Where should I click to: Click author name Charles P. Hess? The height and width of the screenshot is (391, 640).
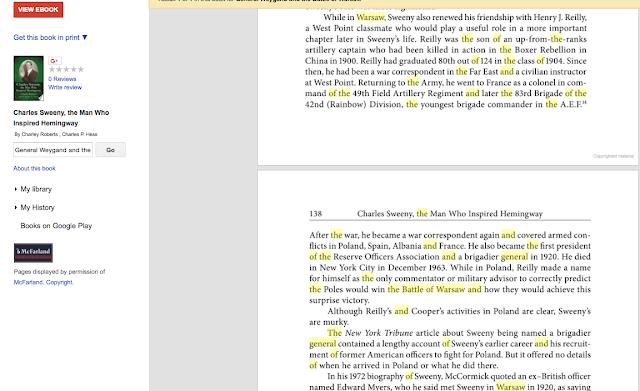point(80,134)
